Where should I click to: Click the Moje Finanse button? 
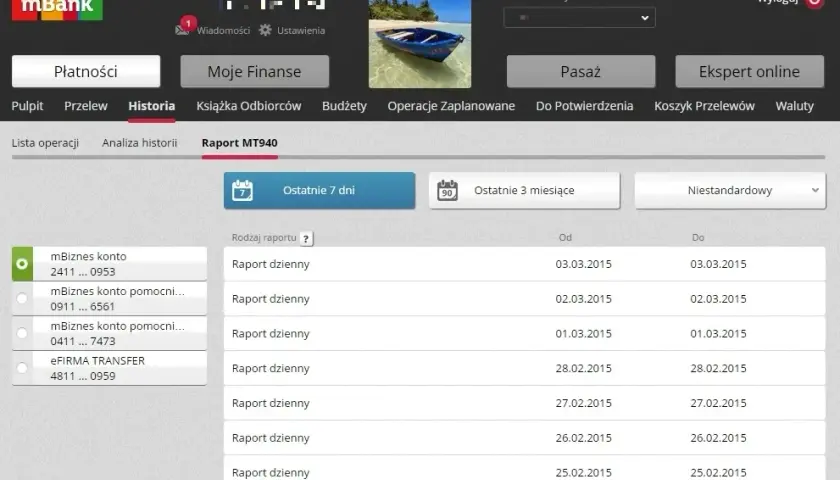[x=254, y=71]
